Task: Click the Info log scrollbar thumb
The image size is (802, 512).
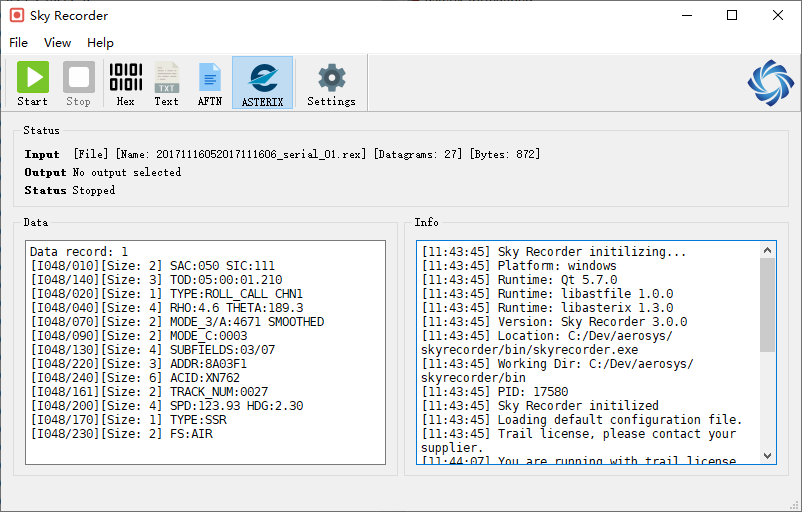Action: (x=767, y=305)
